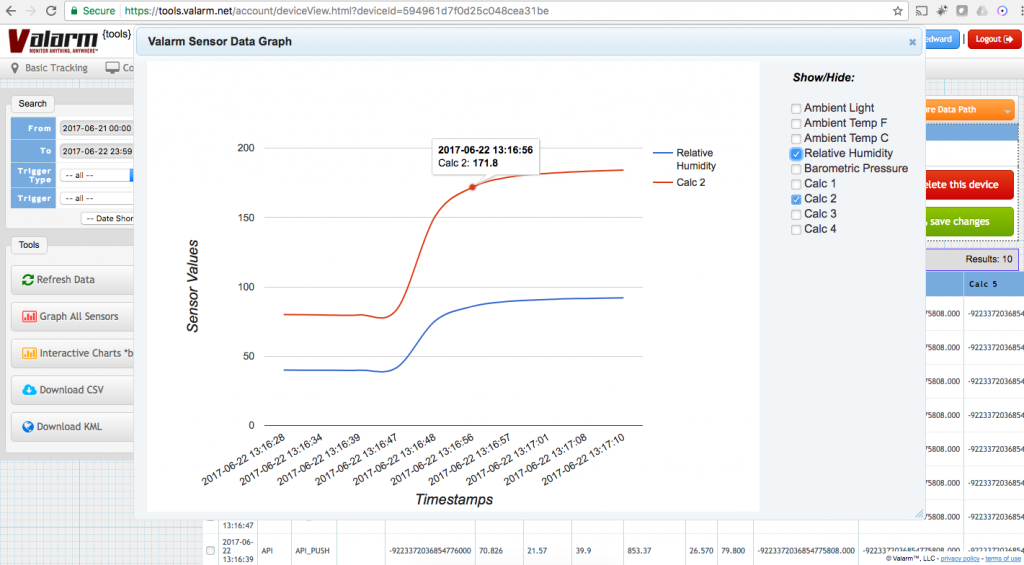Open Graph All Sensors
Screen dimensions: 1024x565
click(72, 316)
